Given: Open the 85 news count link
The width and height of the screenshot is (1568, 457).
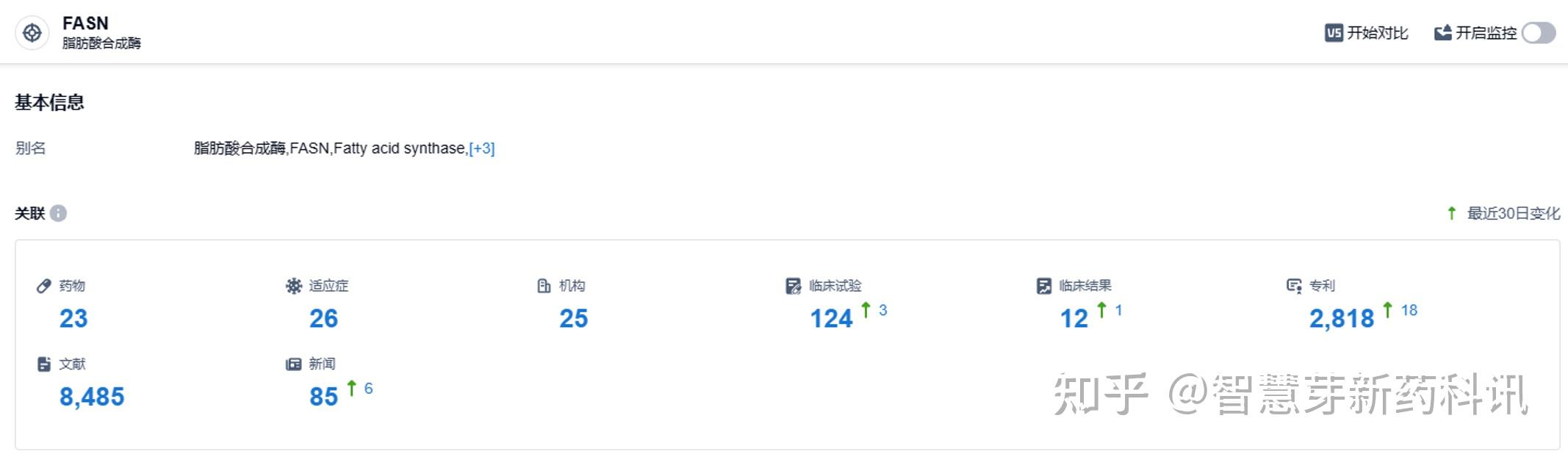Looking at the screenshot, I should tap(323, 397).
